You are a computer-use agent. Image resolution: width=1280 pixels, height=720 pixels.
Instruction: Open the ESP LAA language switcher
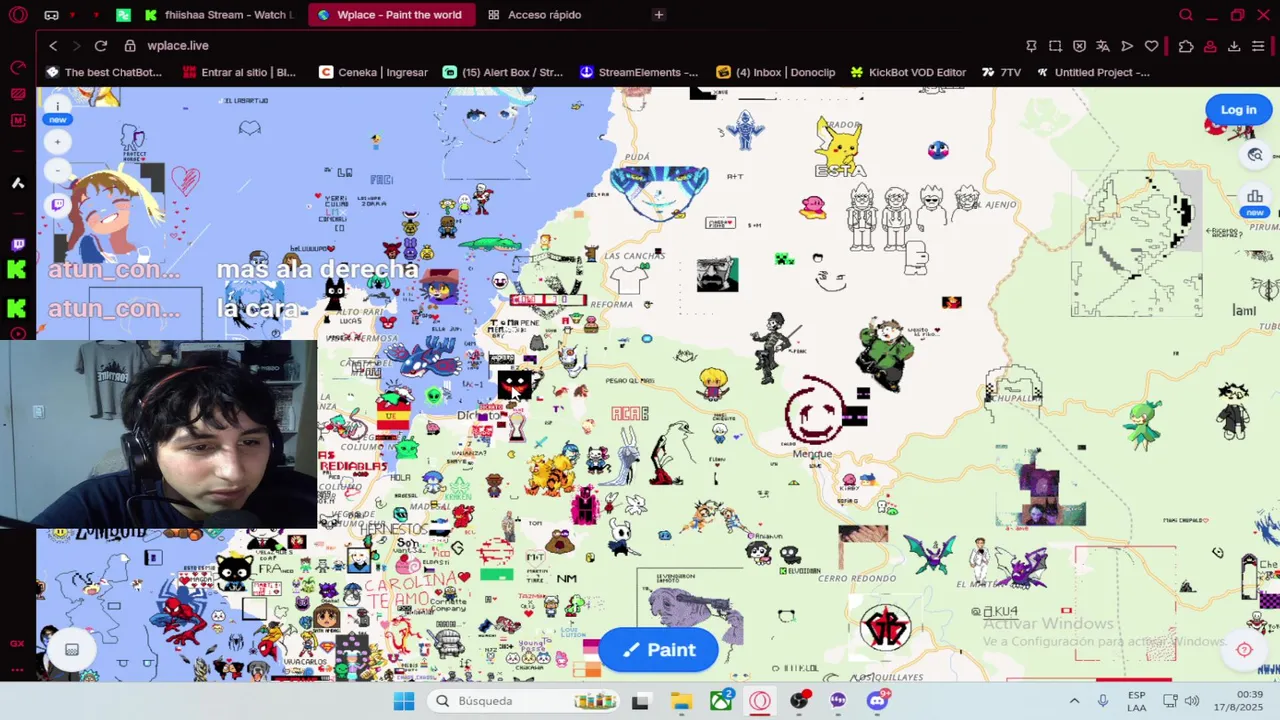1137,701
